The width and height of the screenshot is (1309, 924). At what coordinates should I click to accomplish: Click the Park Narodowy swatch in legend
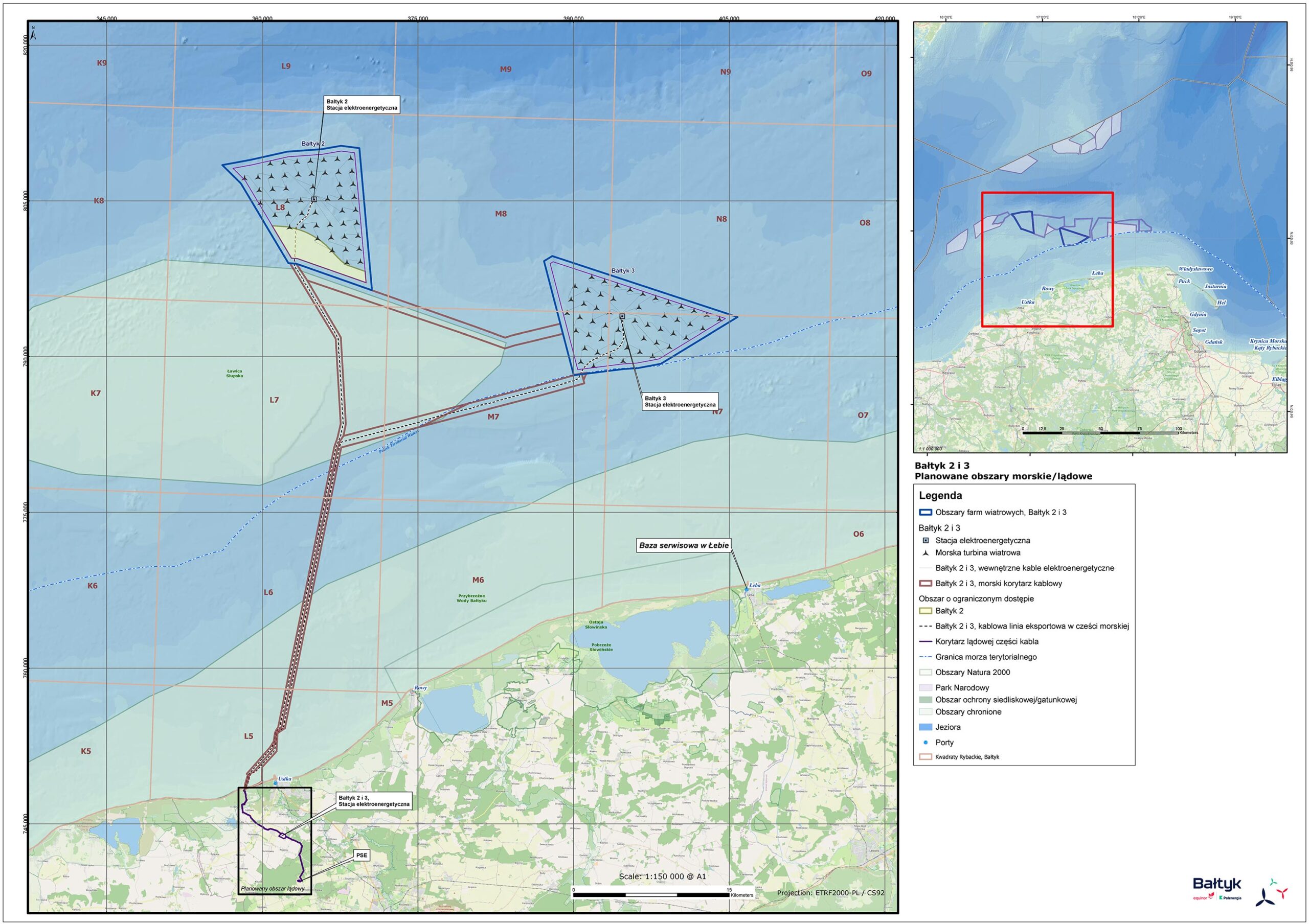point(926,687)
